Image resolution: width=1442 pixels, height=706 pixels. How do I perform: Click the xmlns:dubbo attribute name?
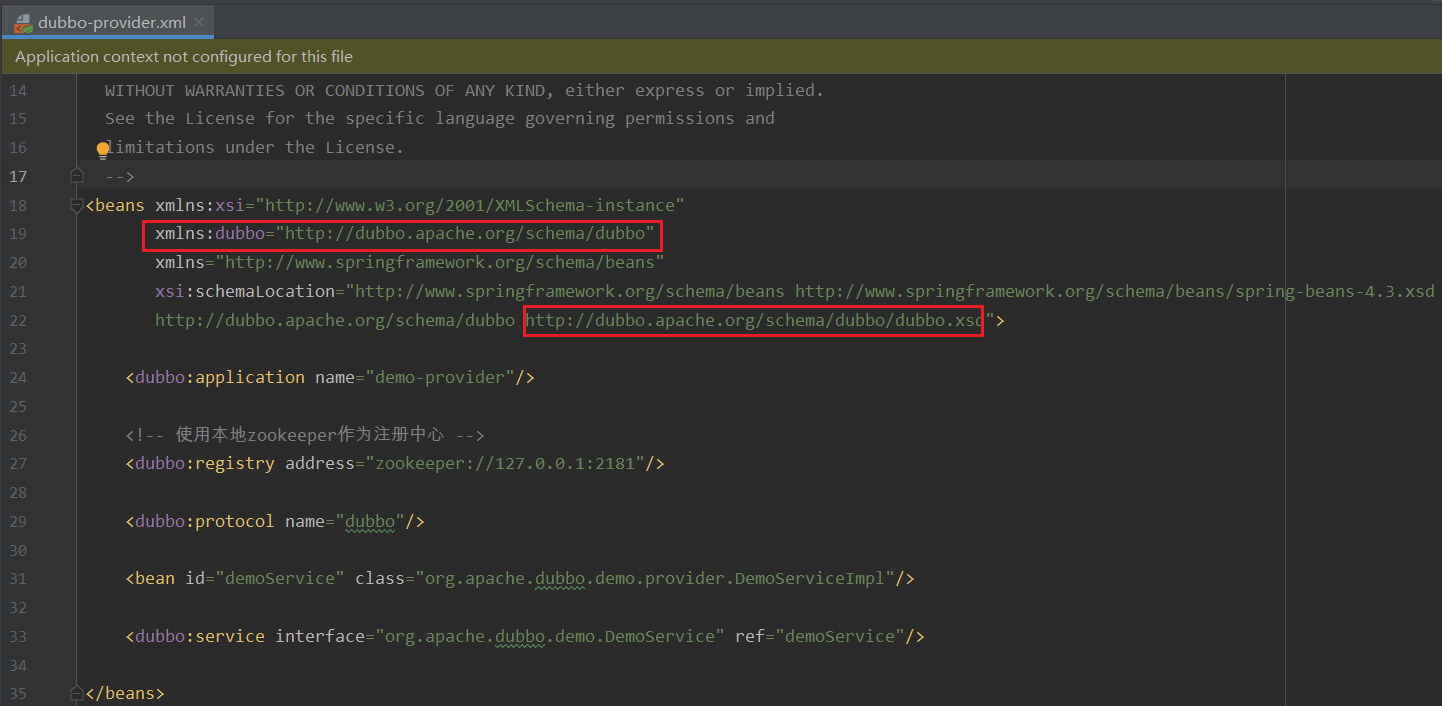(210, 234)
